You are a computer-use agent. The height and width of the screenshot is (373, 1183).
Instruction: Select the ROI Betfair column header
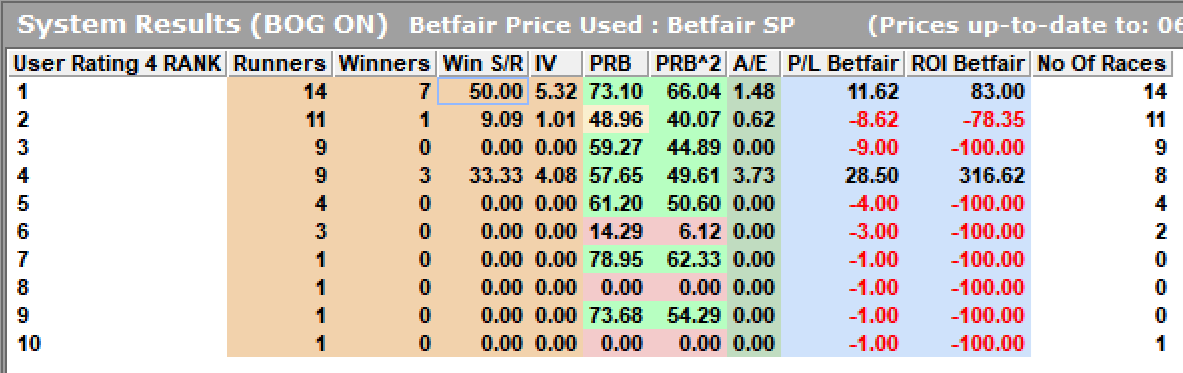click(x=967, y=64)
